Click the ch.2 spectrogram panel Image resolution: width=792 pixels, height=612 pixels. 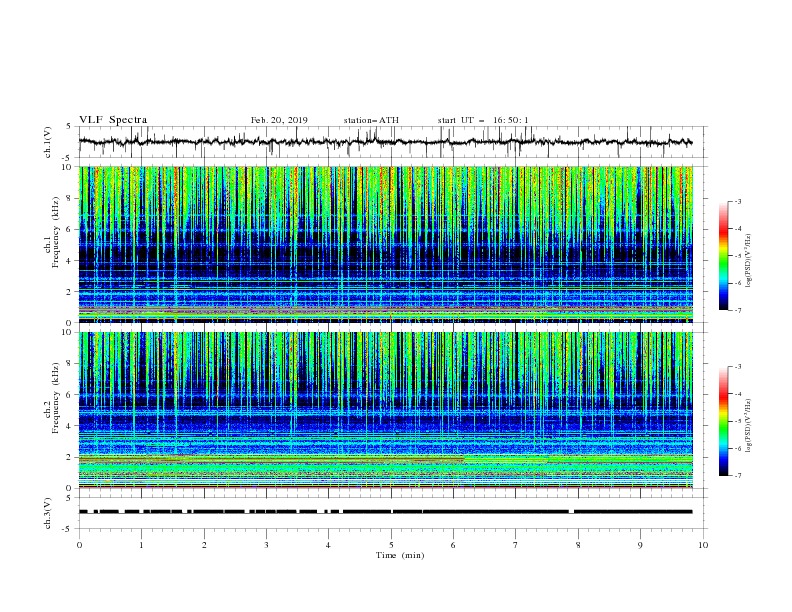point(386,410)
